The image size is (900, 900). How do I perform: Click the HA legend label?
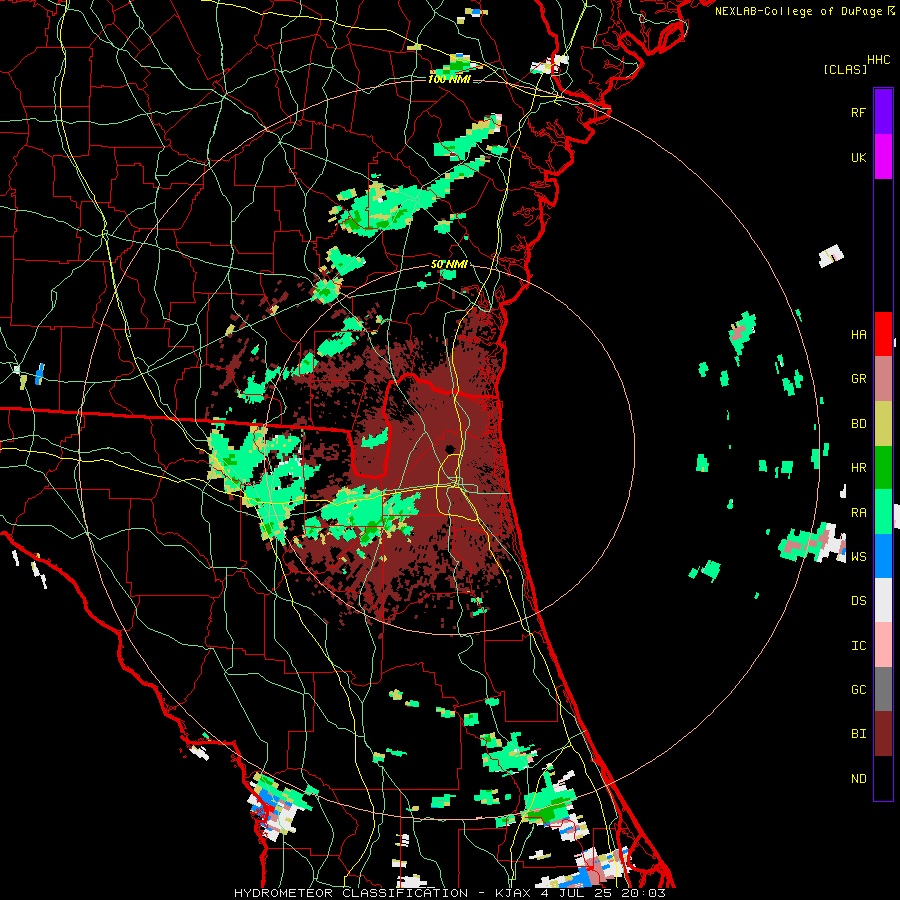(x=858, y=335)
